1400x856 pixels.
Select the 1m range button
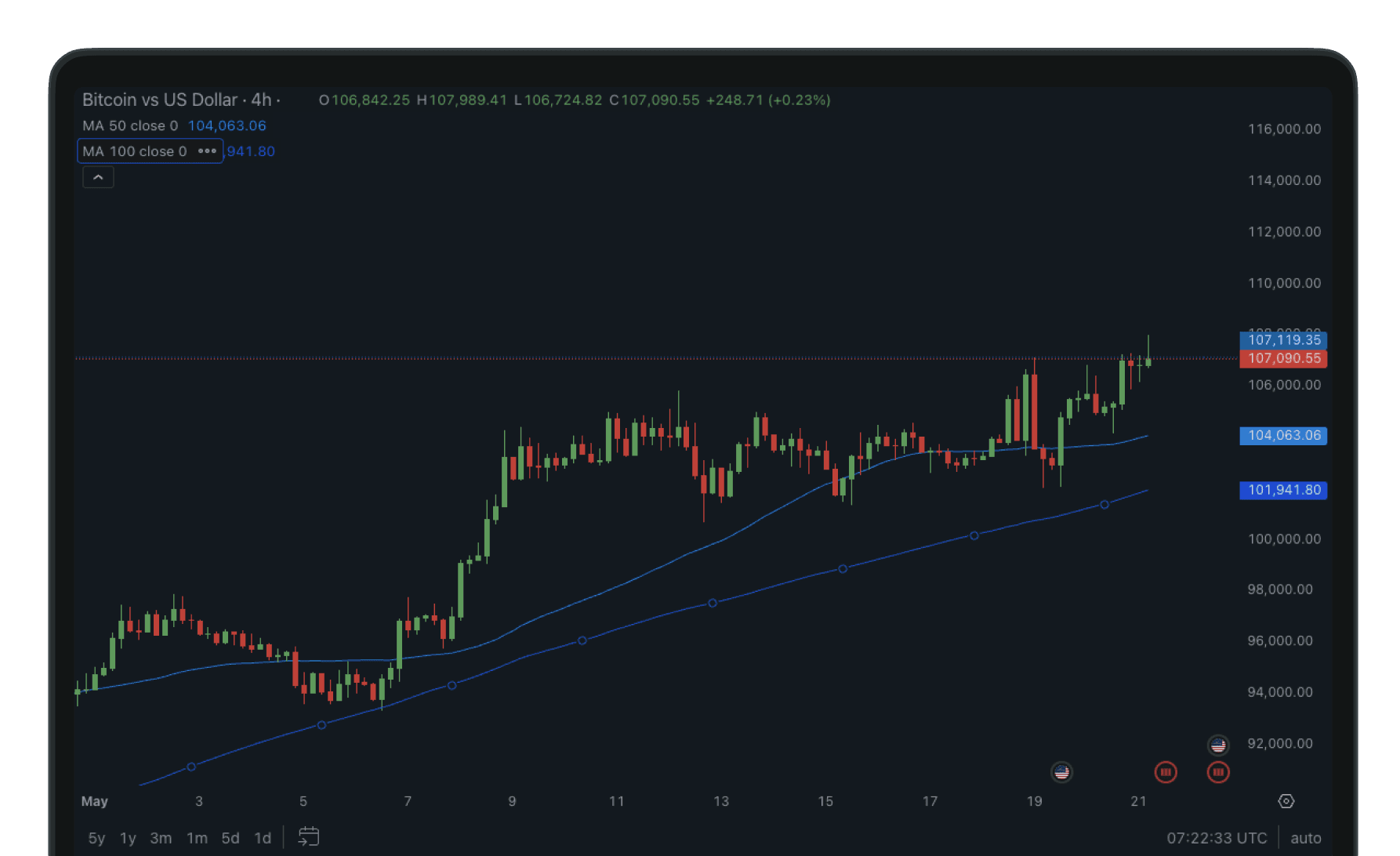[198, 837]
